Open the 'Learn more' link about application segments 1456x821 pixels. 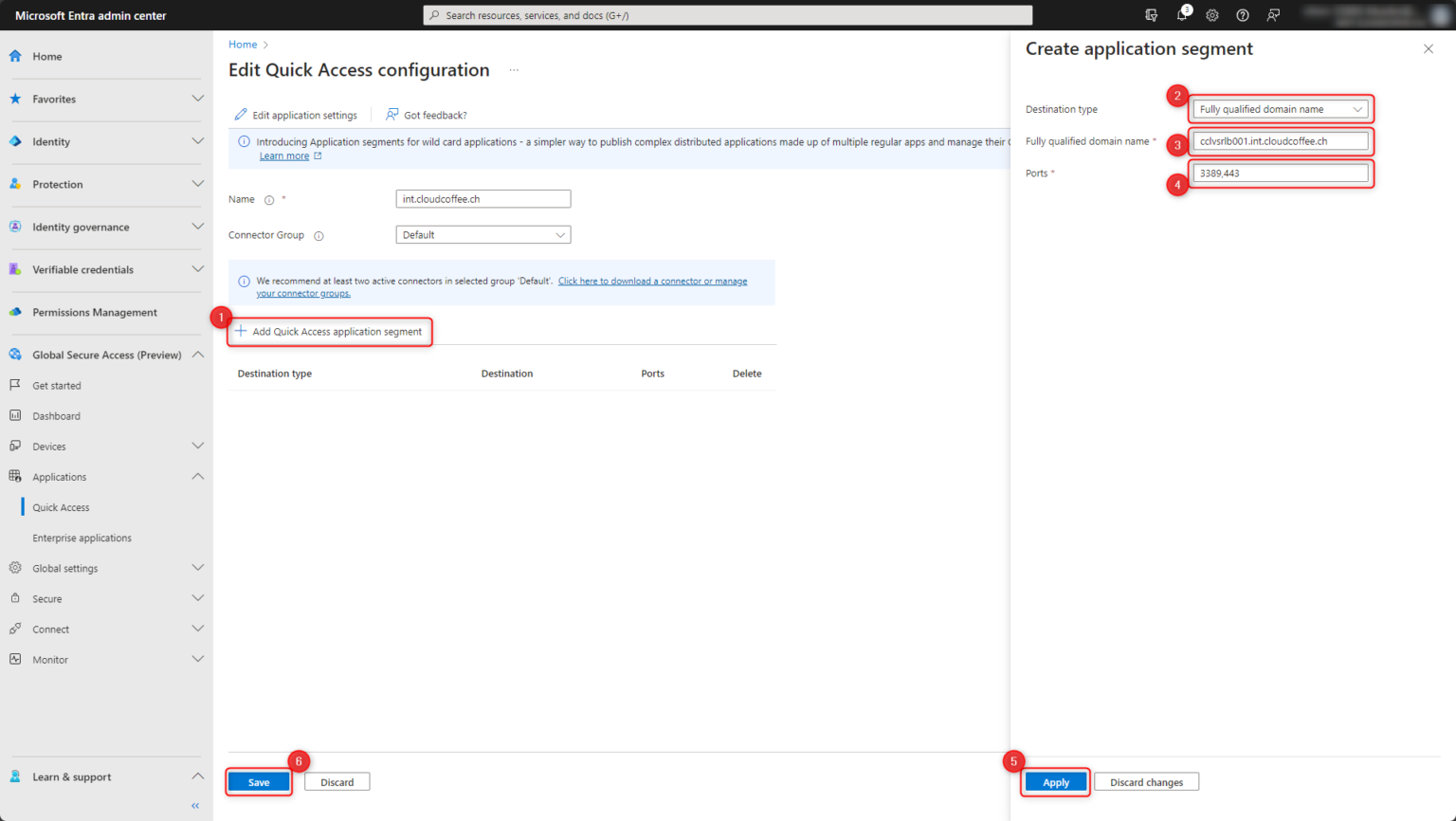283,155
